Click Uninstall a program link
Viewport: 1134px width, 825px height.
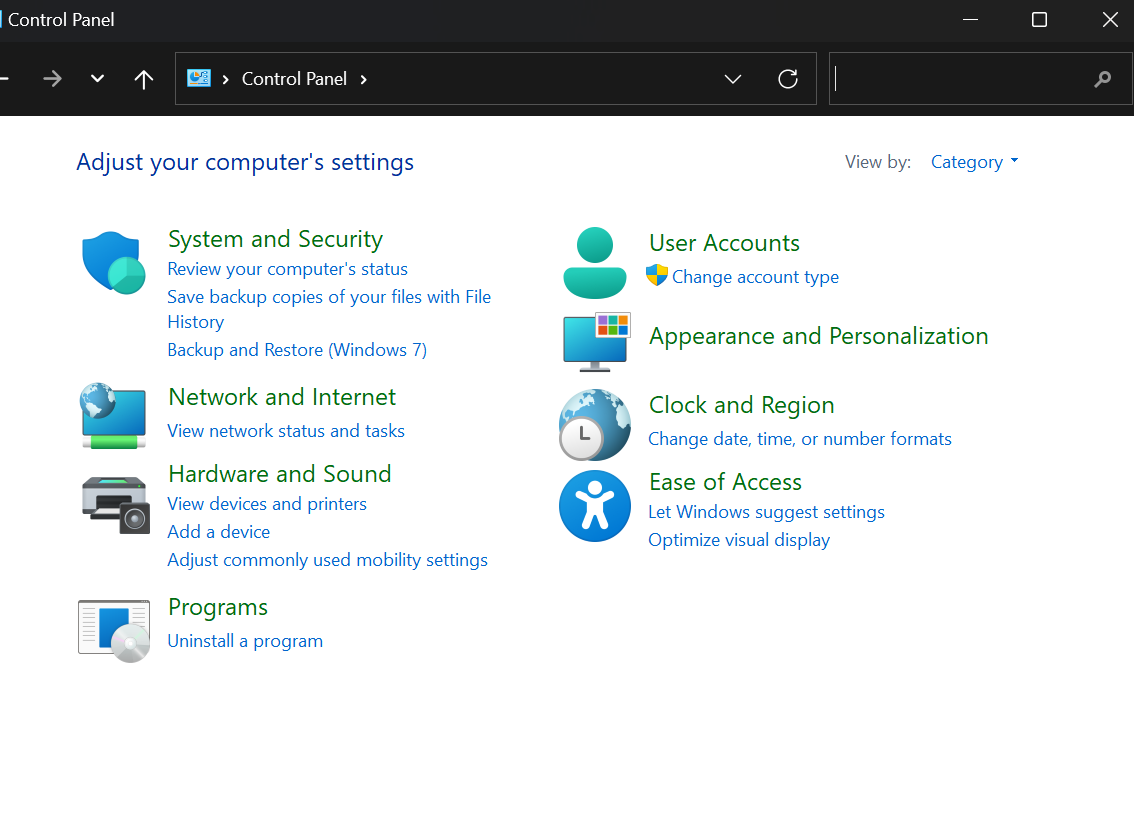[x=245, y=641]
